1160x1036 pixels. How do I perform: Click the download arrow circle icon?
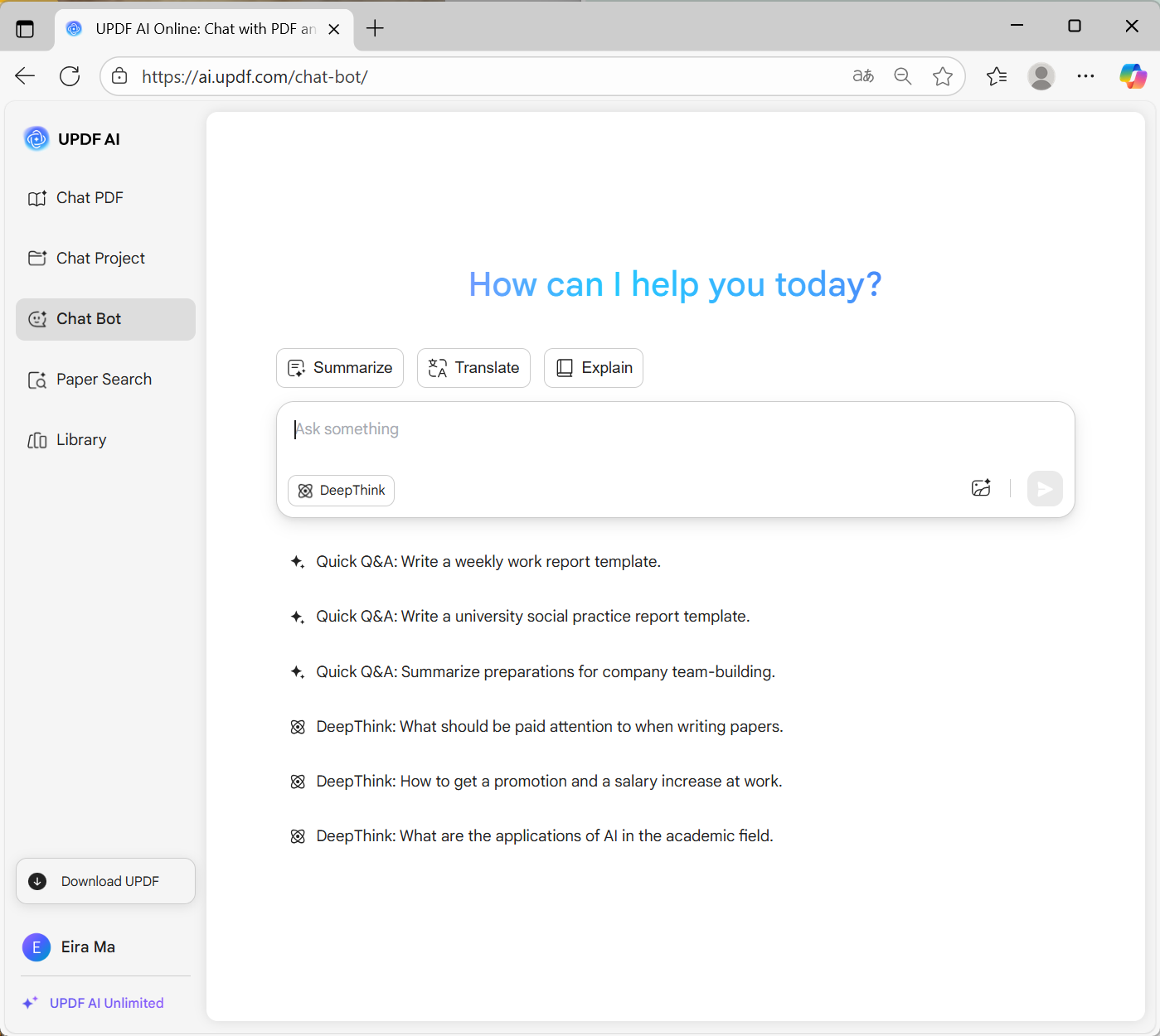pyautogui.click(x=37, y=881)
